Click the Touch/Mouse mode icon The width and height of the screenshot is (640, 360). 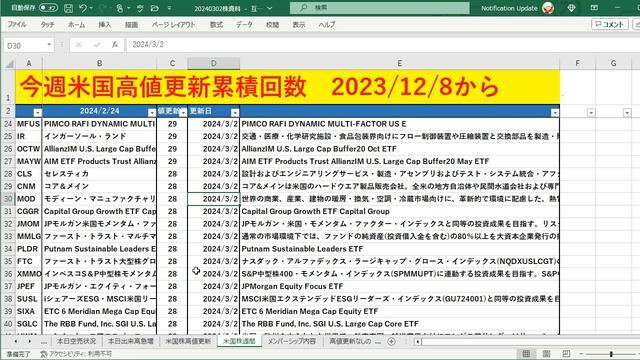pyautogui.click(x=120, y=8)
